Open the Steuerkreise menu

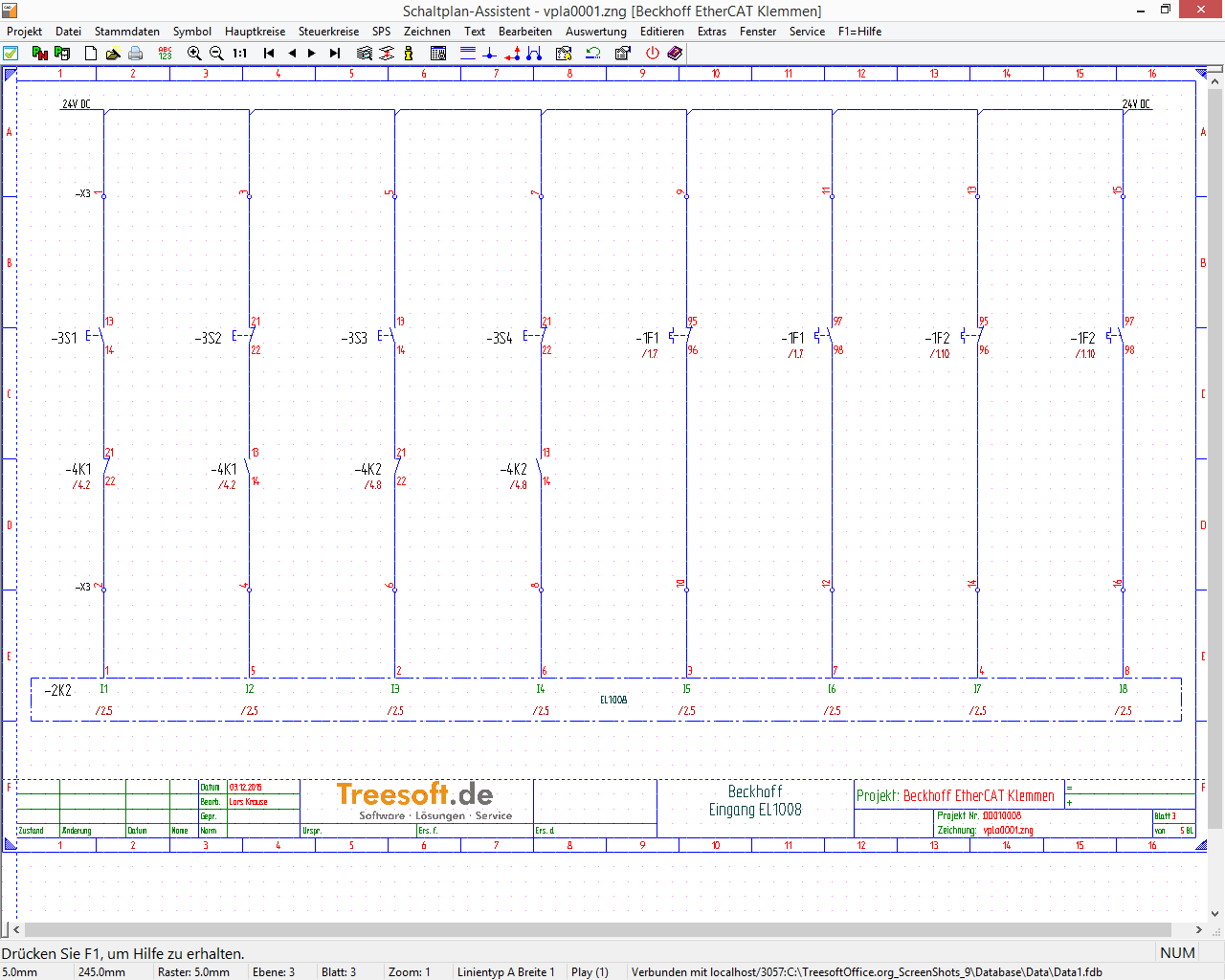coord(328,32)
